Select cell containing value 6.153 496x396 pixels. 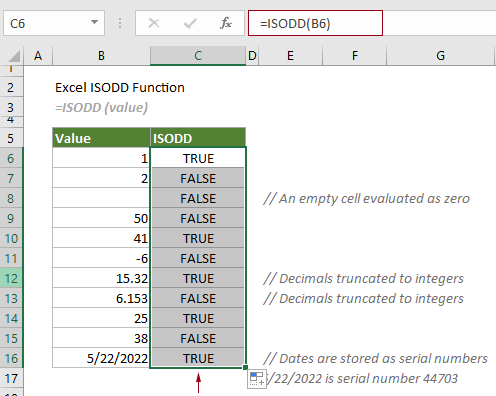pos(101,298)
